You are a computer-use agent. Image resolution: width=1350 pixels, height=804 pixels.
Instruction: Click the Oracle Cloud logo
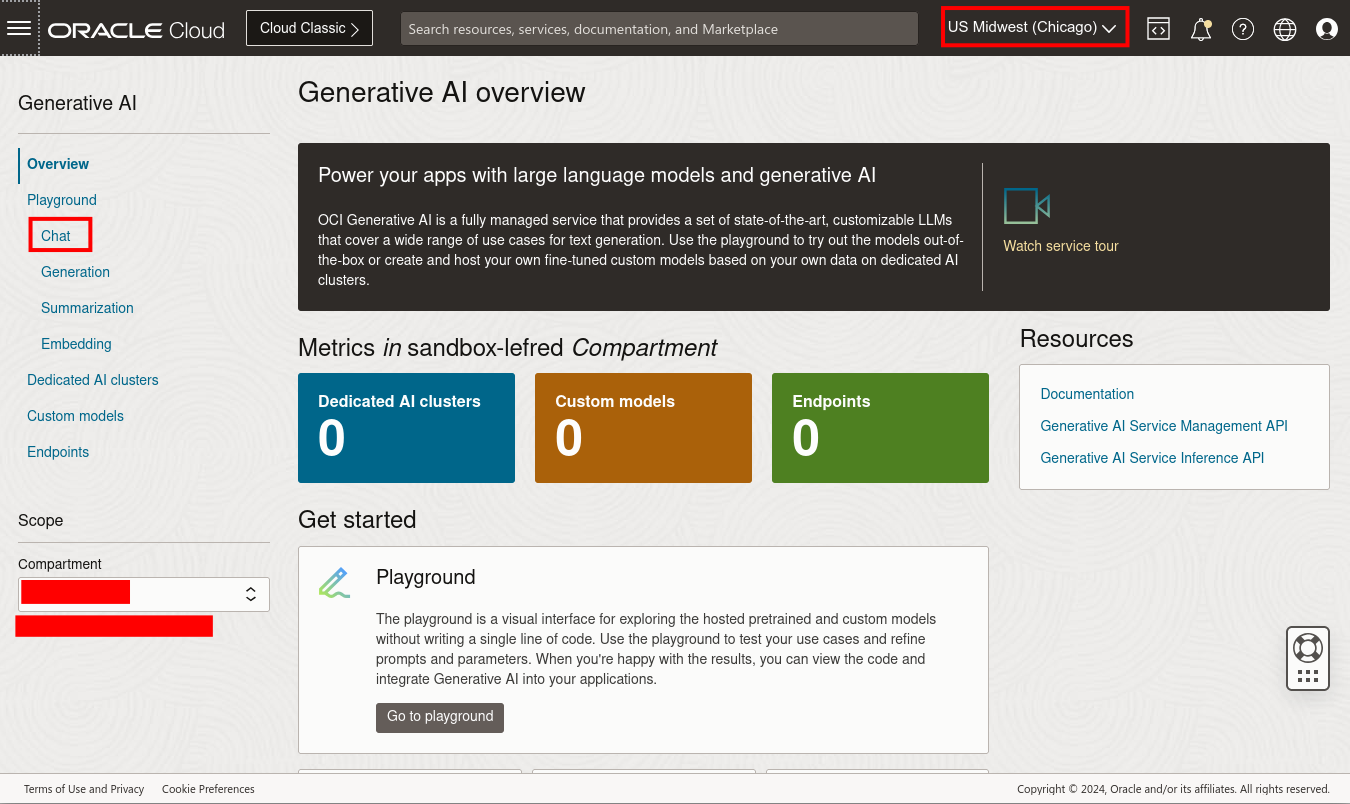coord(136,28)
